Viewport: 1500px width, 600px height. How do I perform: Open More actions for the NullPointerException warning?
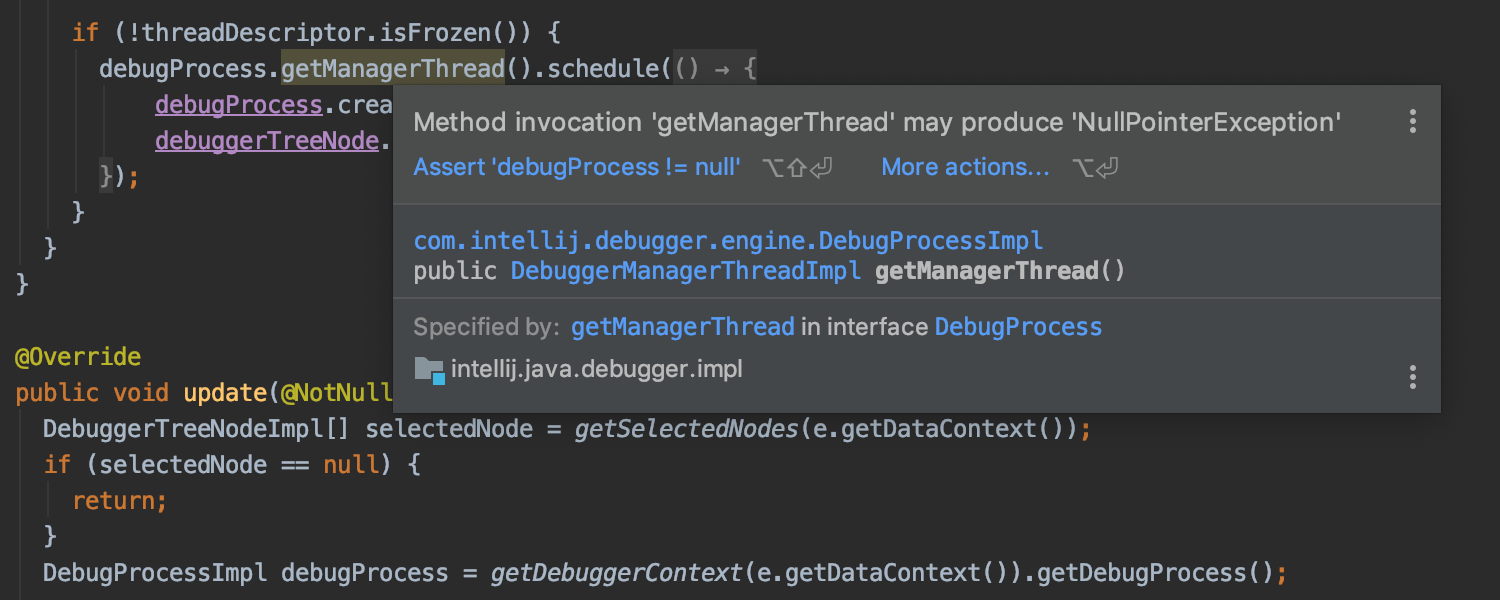964,167
